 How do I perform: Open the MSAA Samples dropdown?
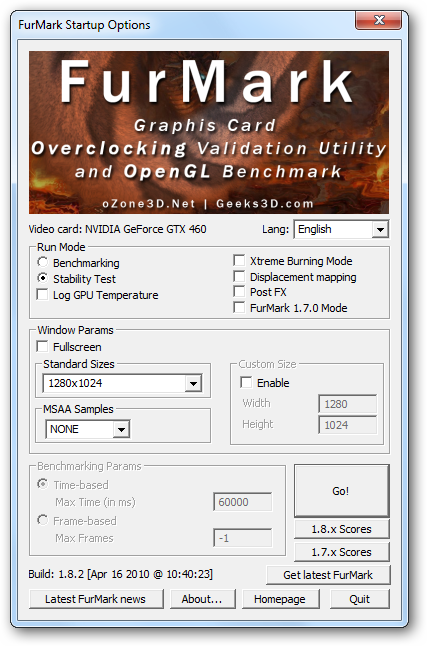pyautogui.click(x=87, y=429)
